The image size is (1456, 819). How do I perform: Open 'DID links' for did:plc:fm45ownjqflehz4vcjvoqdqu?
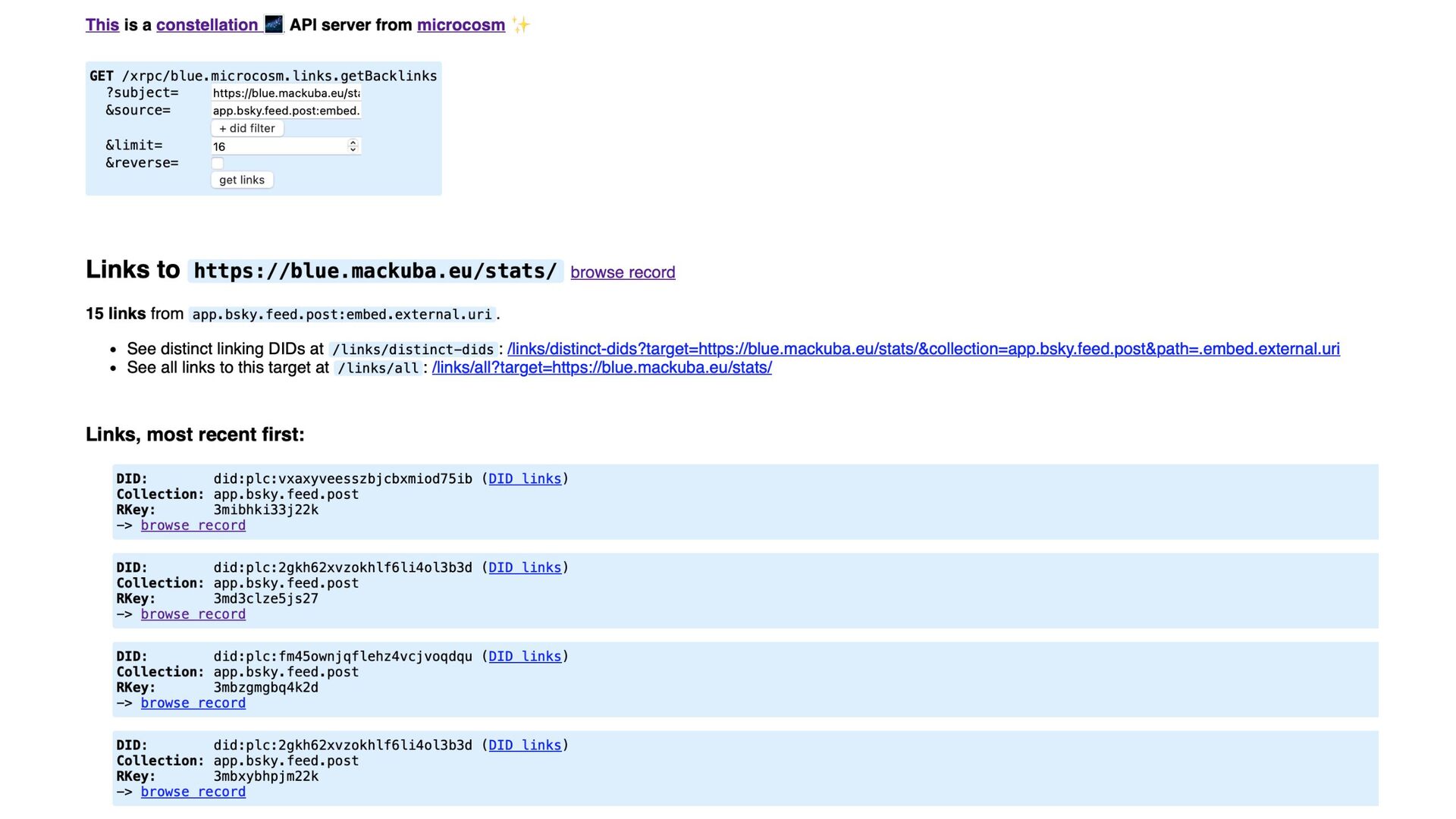pos(525,656)
